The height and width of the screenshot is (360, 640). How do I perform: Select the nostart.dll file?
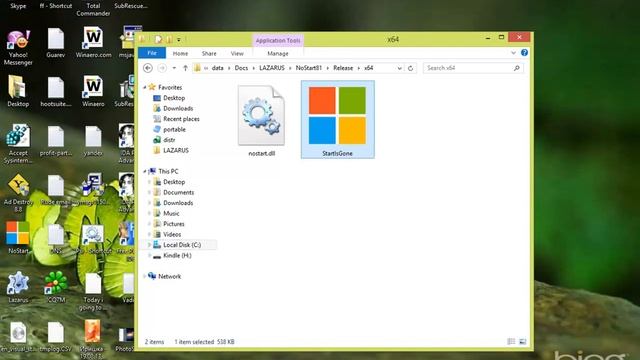tap(261, 121)
